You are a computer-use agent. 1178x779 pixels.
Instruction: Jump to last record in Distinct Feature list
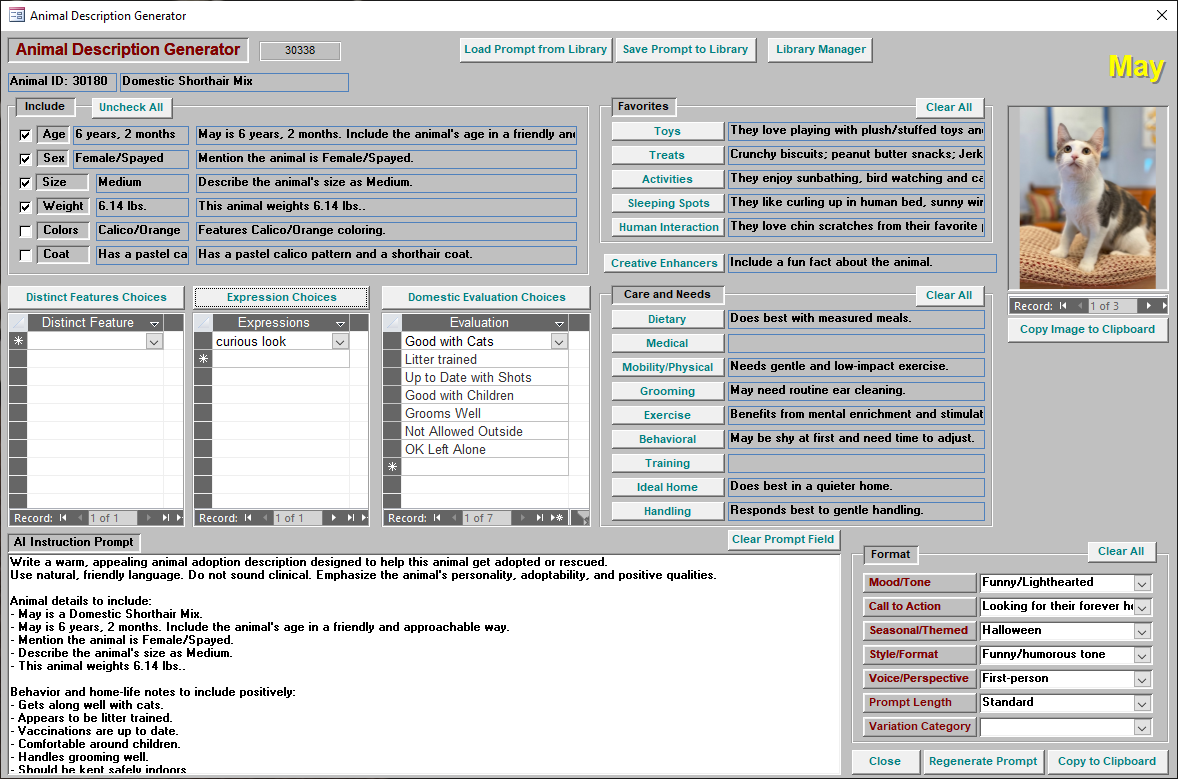pos(165,518)
